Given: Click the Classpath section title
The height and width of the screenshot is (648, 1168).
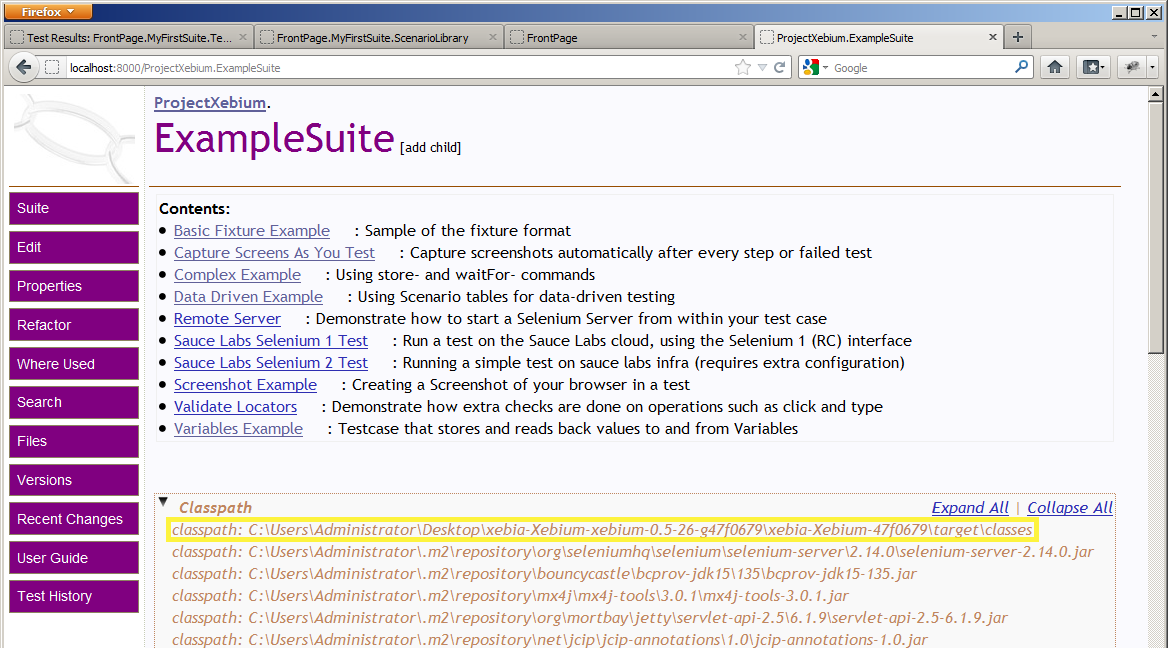Looking at the screenshot, I should pyautogui.click(x=215, y=508).
